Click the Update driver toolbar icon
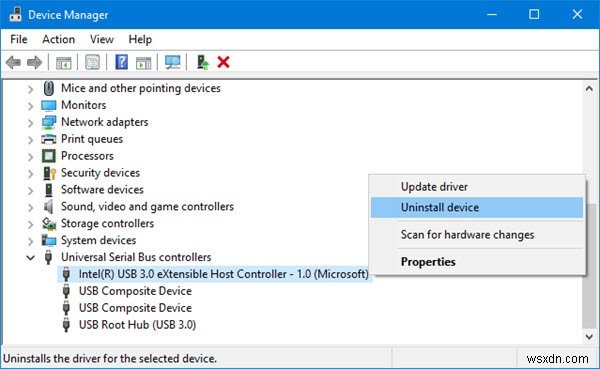 (x=202, y=62)
